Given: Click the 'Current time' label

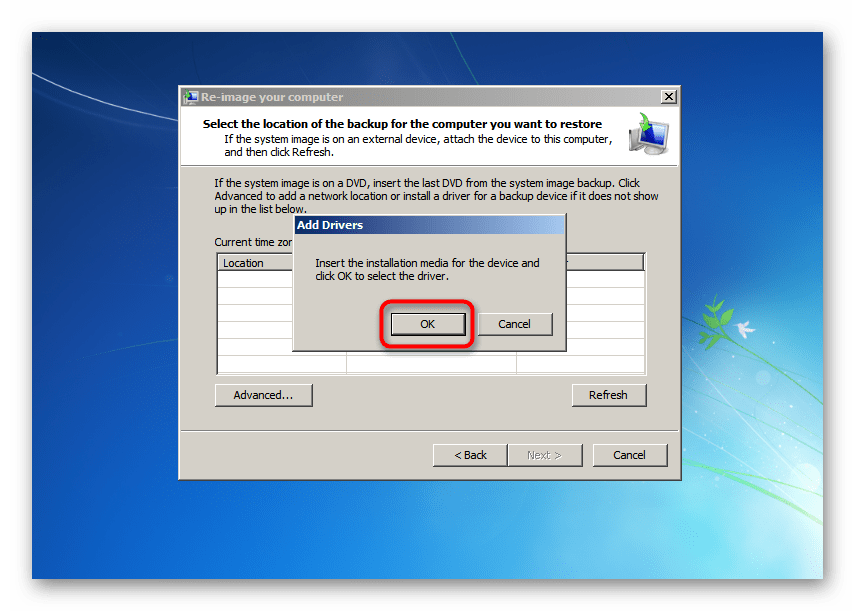Looking at the screenshot, I should [x=253, y=242].
